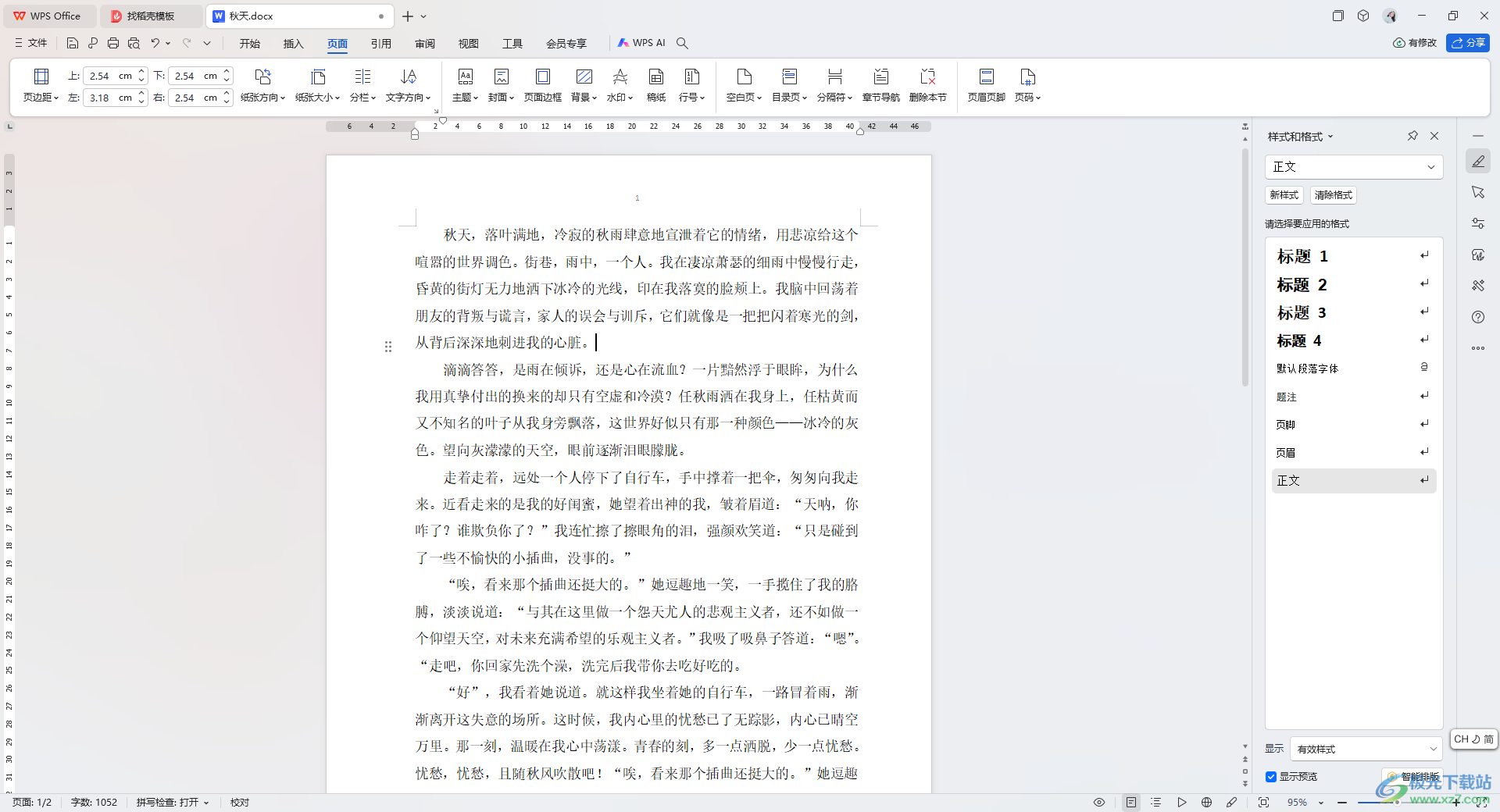Open the page margins (页边距) tool
1500x812 pixels.
point(41,85)
